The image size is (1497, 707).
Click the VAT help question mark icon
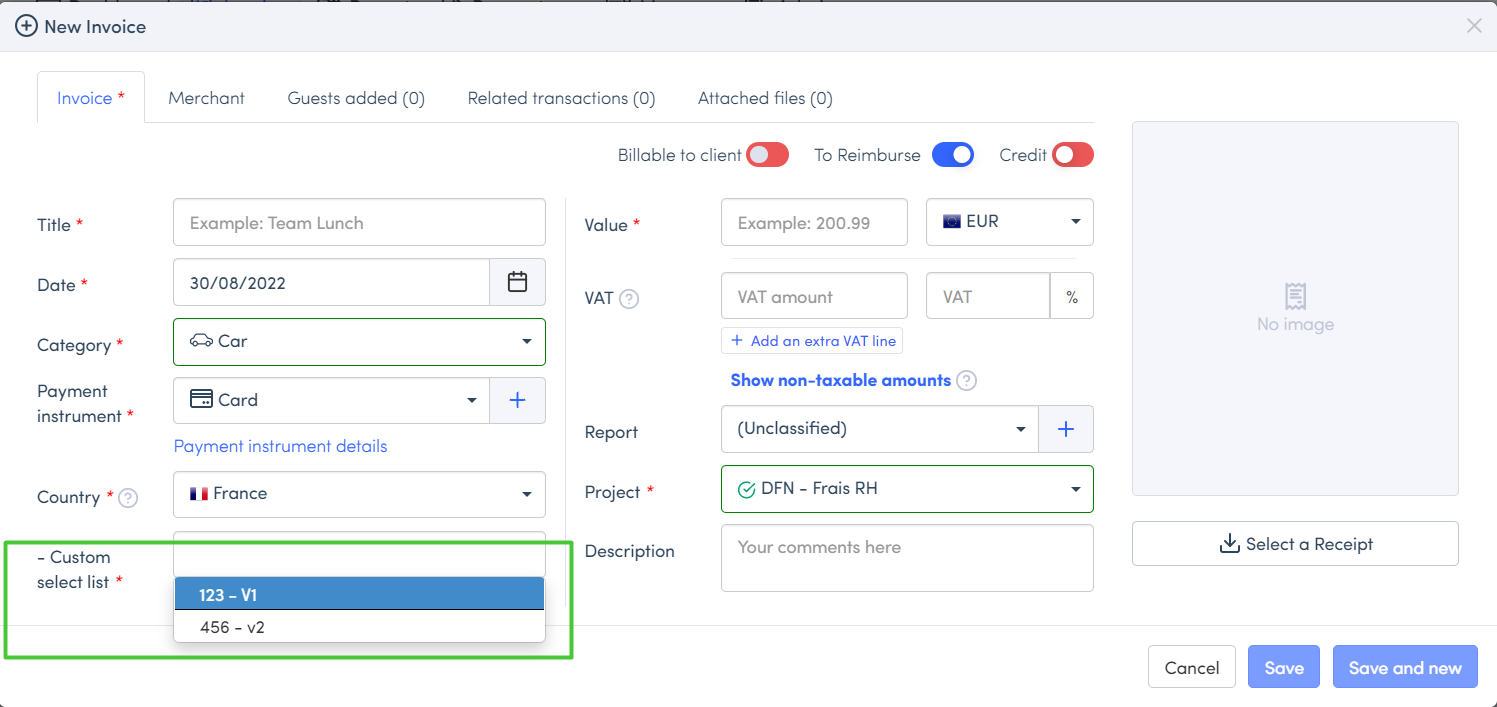click(629, 298)
